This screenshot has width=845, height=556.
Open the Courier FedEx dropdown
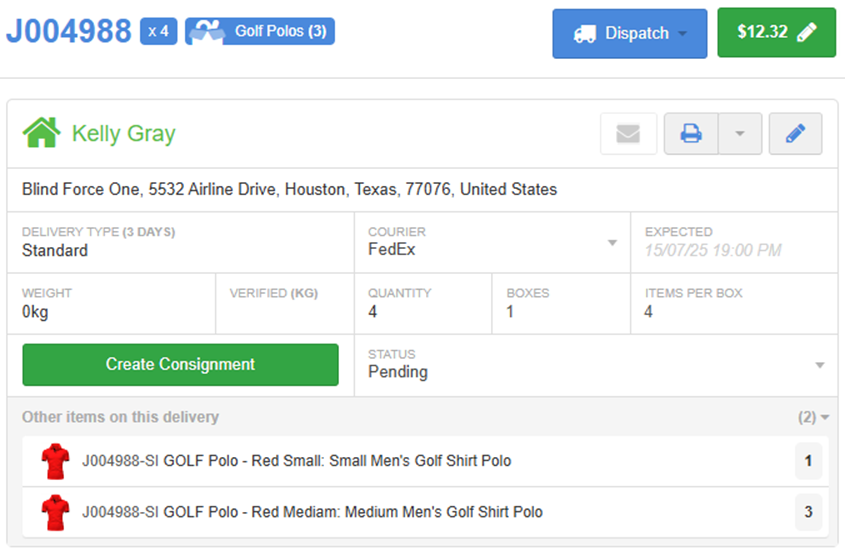[x=492, y=242]
